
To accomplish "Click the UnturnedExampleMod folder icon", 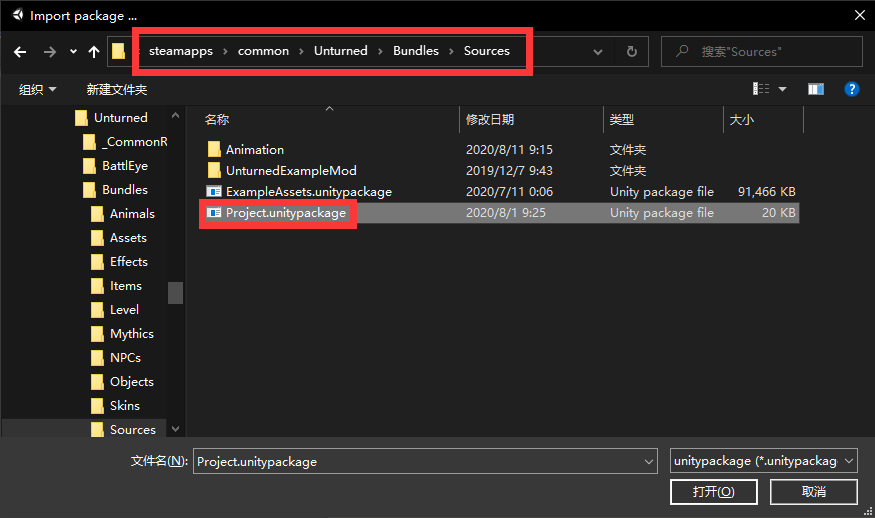I will (x=214, y=170).
